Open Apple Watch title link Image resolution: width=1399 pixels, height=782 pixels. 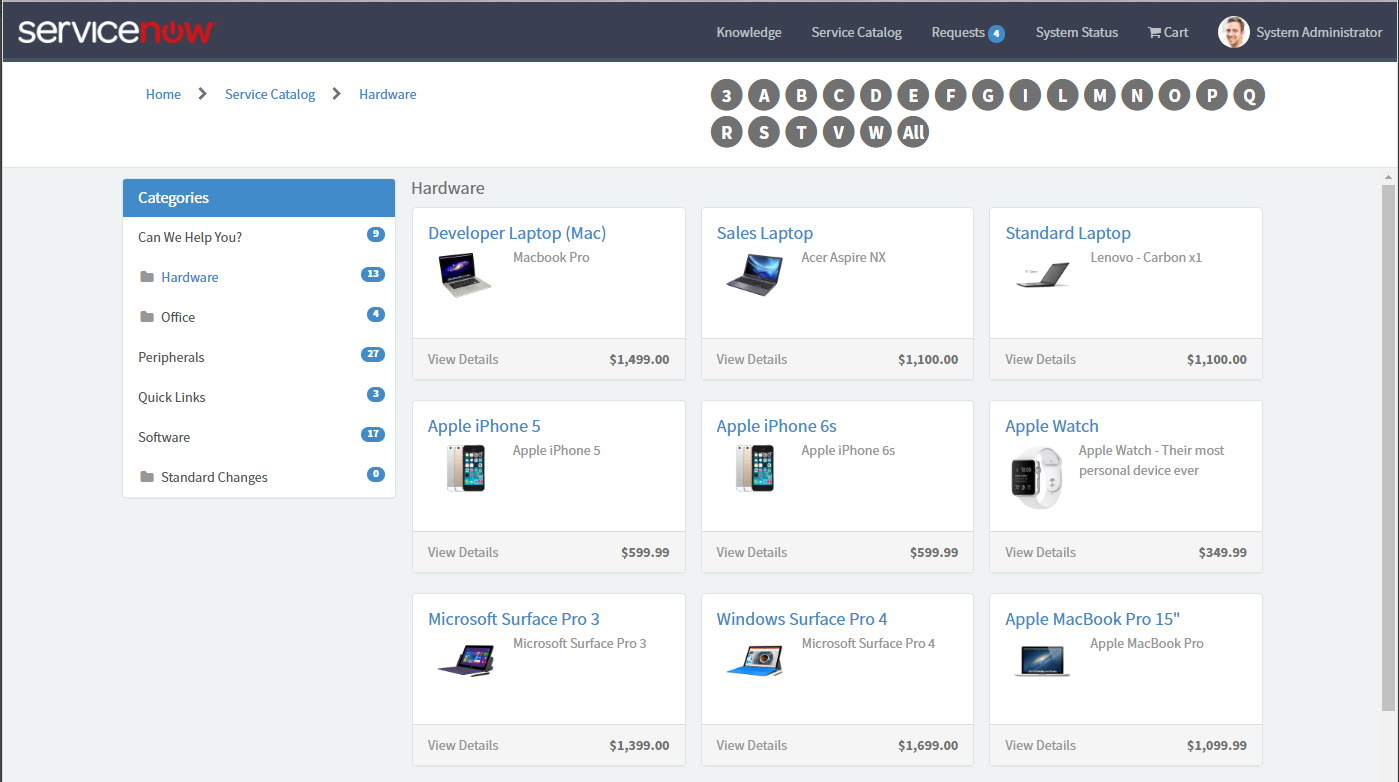1052,426
